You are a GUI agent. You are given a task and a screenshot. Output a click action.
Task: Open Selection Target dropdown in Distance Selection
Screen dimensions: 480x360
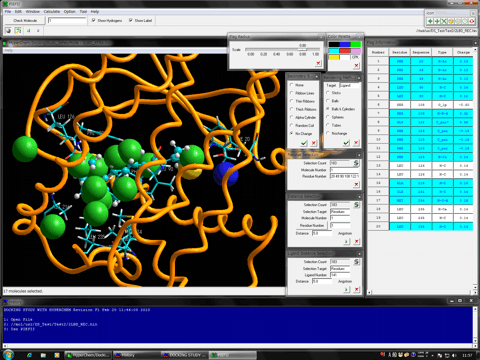click(x=340, y=211)
